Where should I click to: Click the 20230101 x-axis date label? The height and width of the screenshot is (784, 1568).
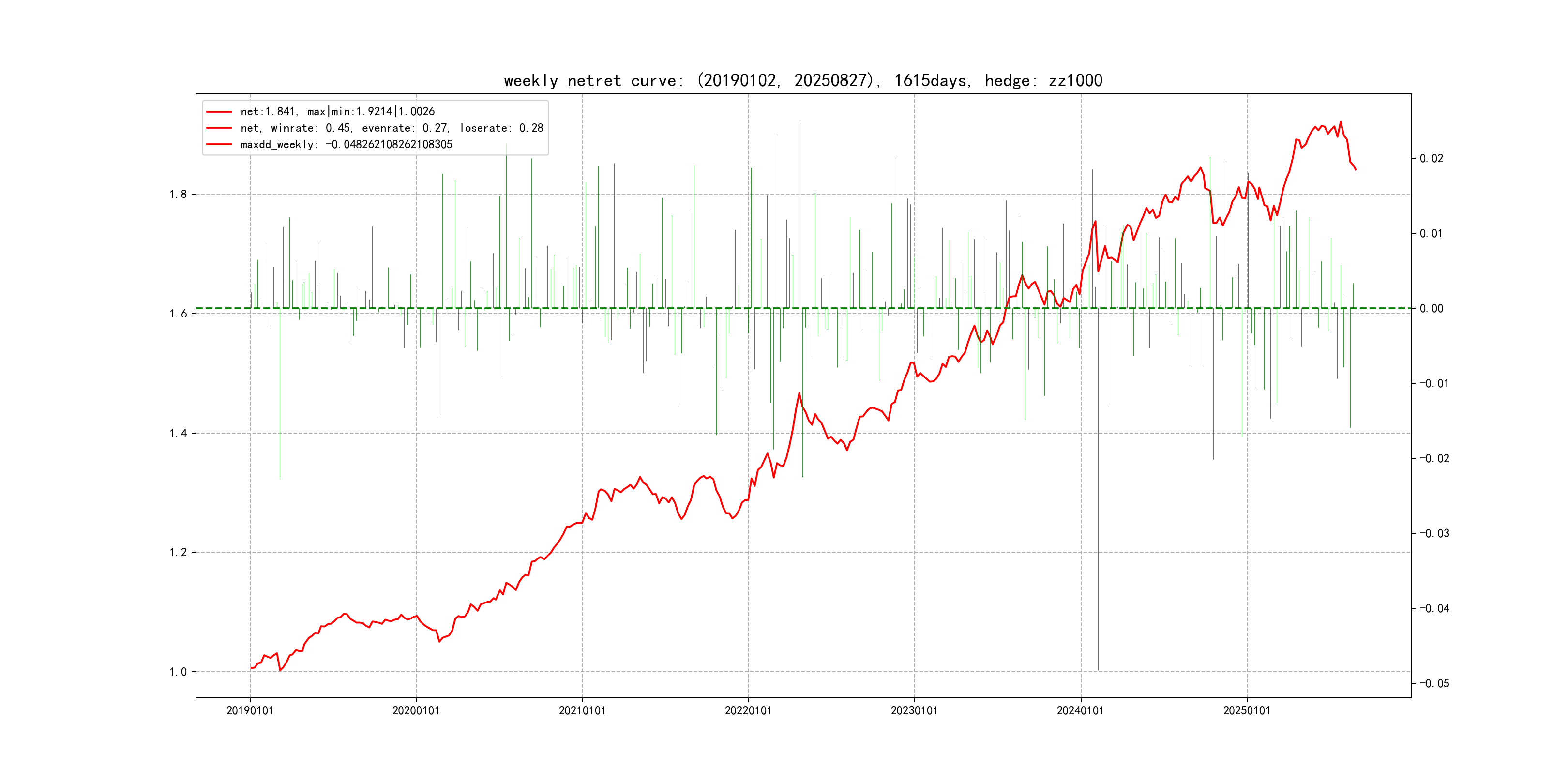tap(914, 710)
